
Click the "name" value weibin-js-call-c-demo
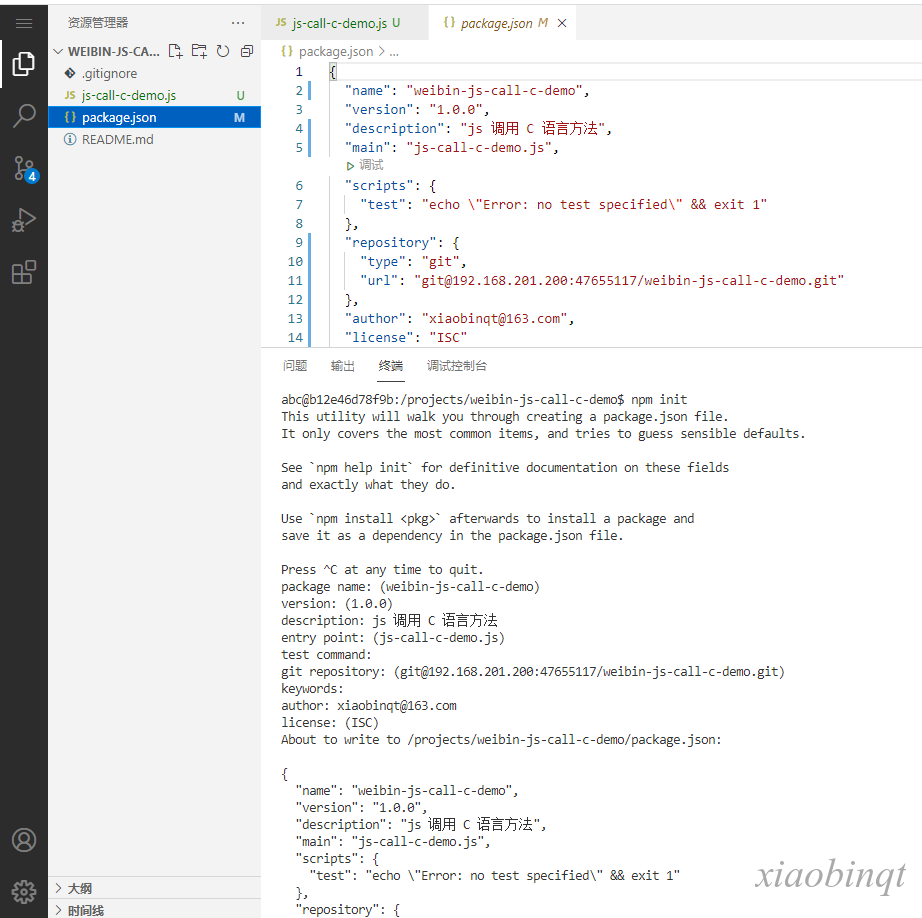pyautogui.click(x=494, y=91)
